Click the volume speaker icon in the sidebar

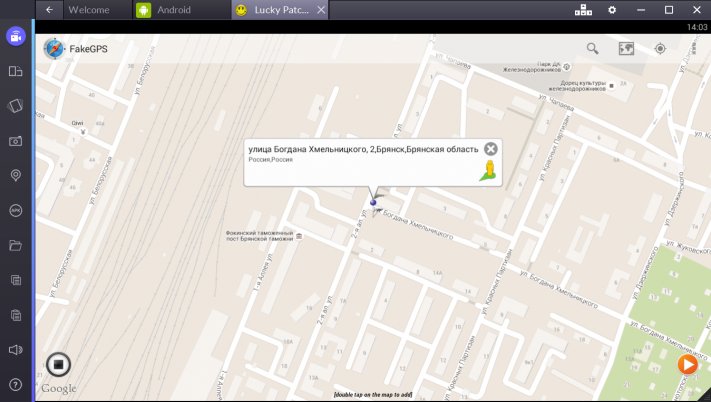[15, 350]
